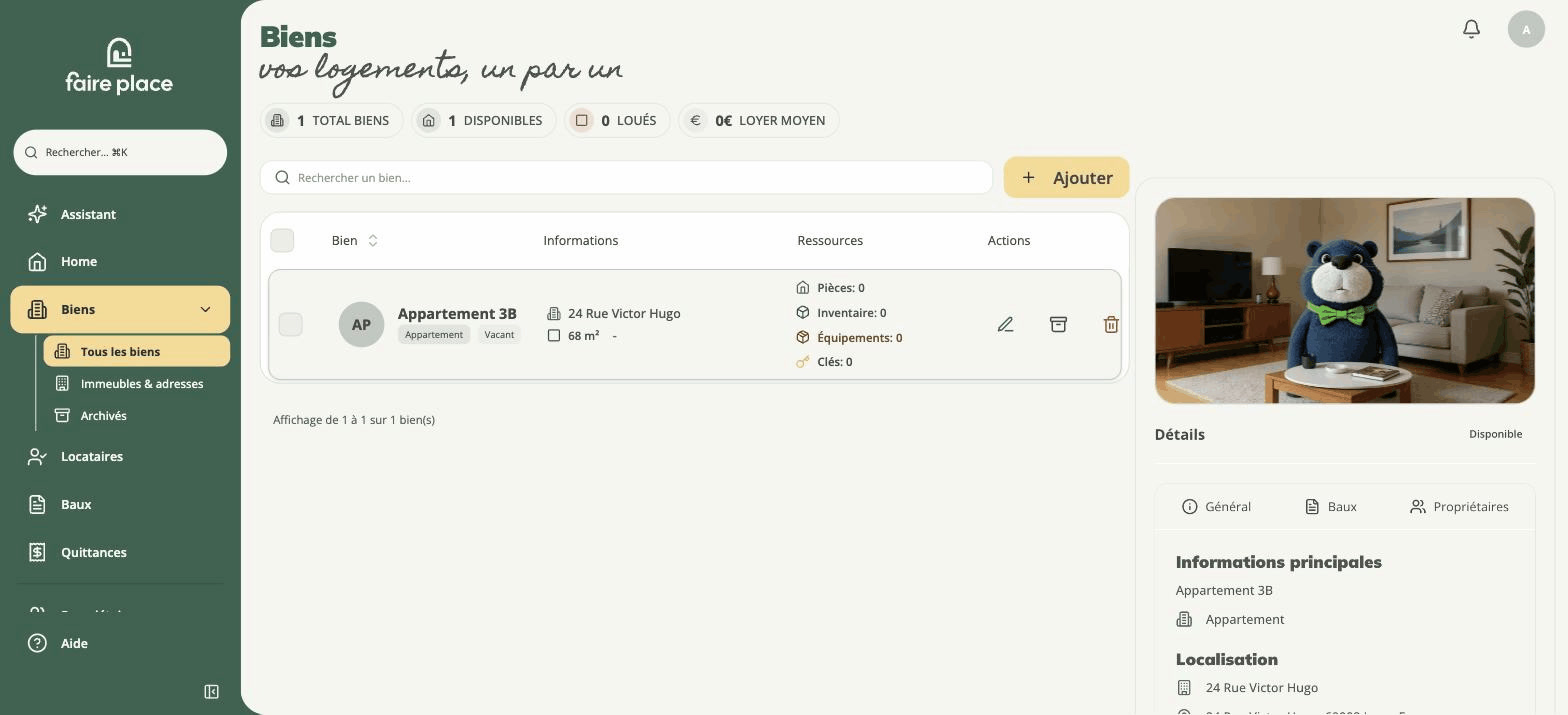Open the user avatar menu
This screenshot has height=715, width=1568.
pyautogui.click(x=1526, y=29)
